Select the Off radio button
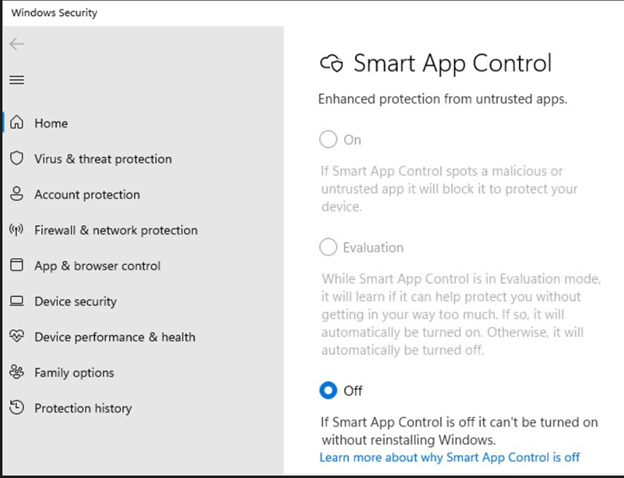624x478 pixels. [x=328, y=390]
